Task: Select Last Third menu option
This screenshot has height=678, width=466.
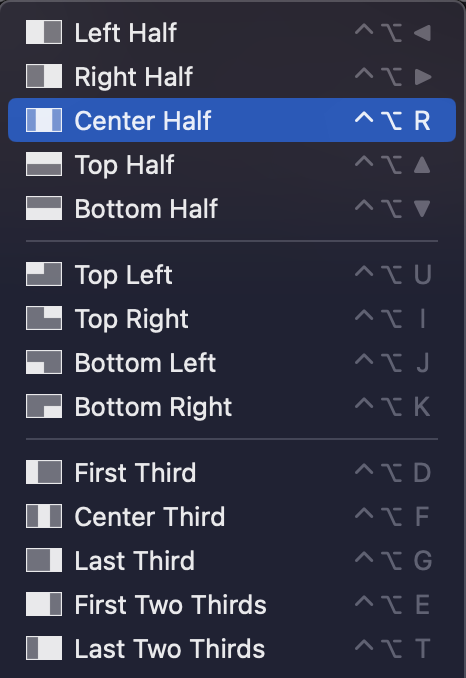Action: (x=232, y=560)
